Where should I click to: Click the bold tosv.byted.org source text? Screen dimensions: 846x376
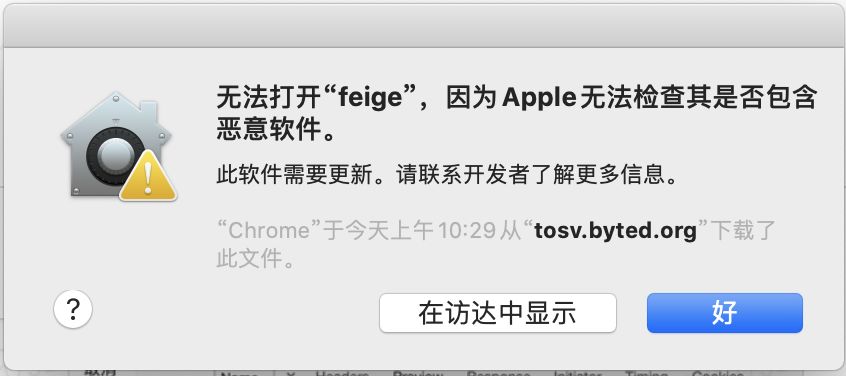[x=616, y=231]
